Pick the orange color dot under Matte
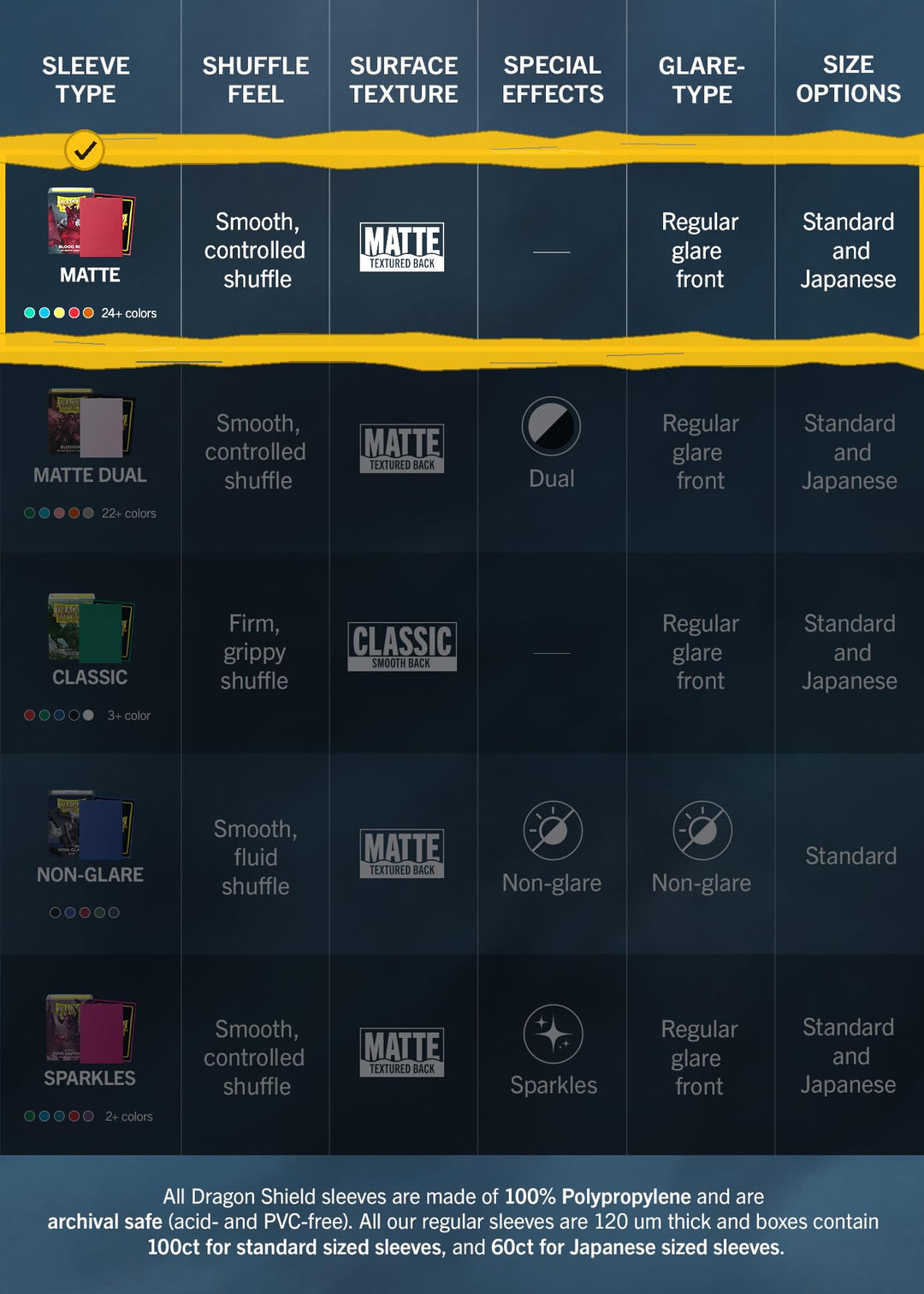The width and height of the screenshot is (924, 1294). [x=88, y=312]
